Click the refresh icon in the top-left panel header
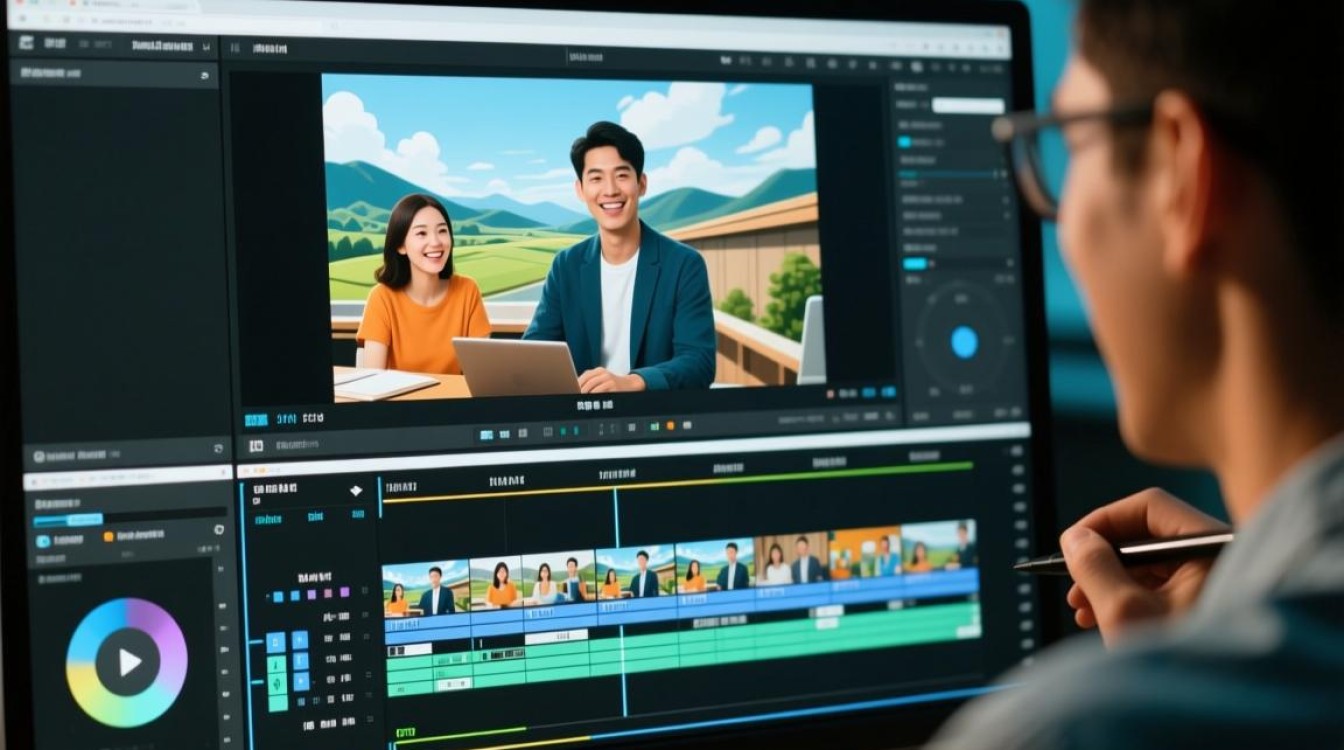The height and width of the screenshot is (750, 1344). tap(204, 75)
